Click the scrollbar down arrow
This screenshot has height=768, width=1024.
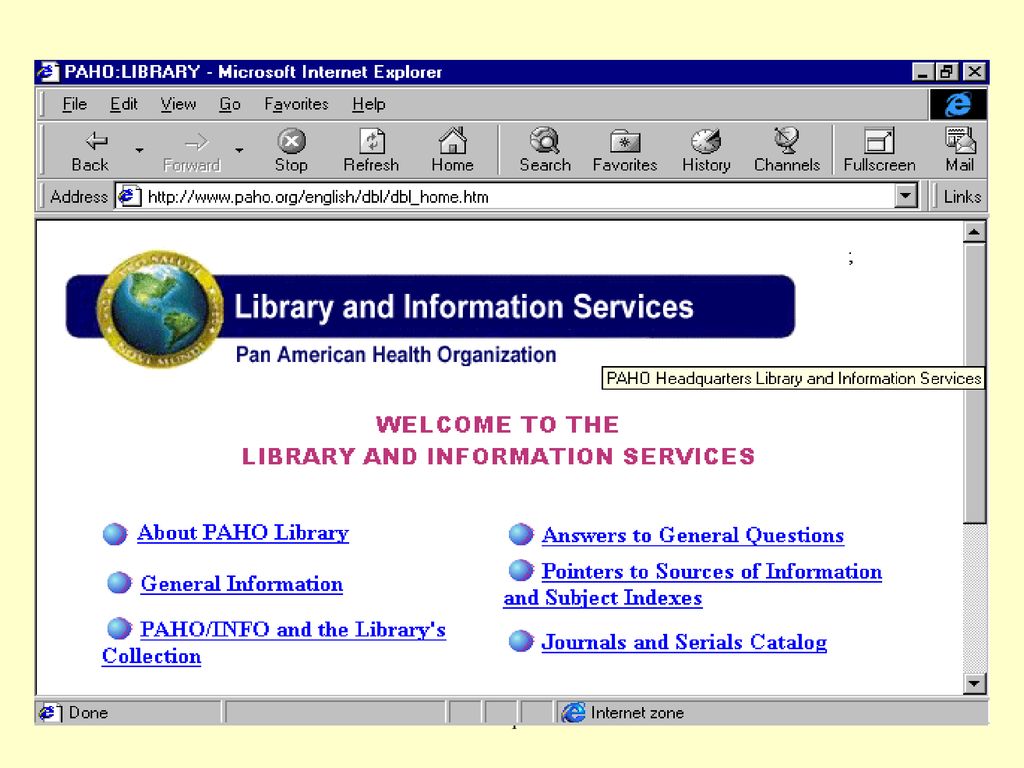[x=974, y=683]
